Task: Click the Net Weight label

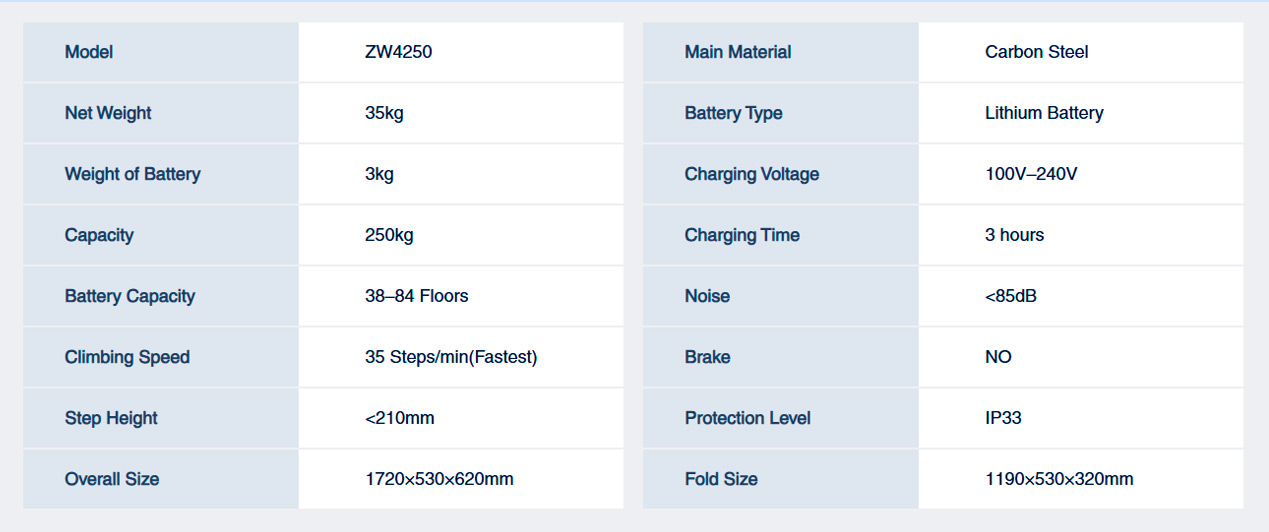Action: 108,113
